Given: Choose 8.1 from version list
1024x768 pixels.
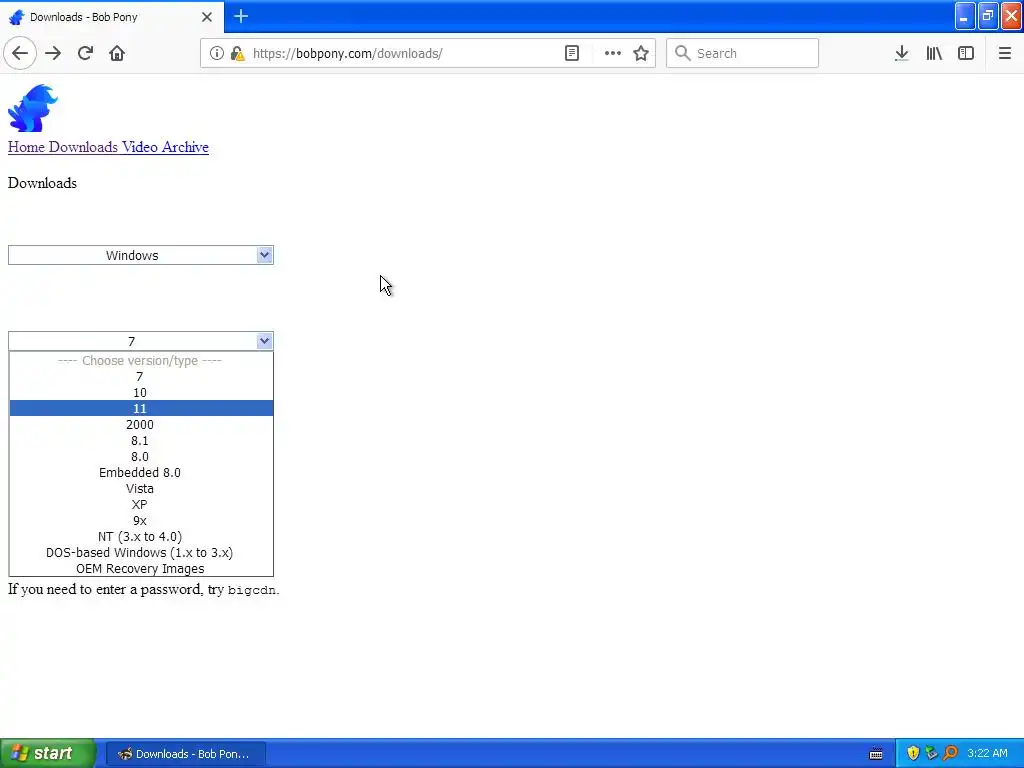Looking at the screenshot, I should [140, 441].
